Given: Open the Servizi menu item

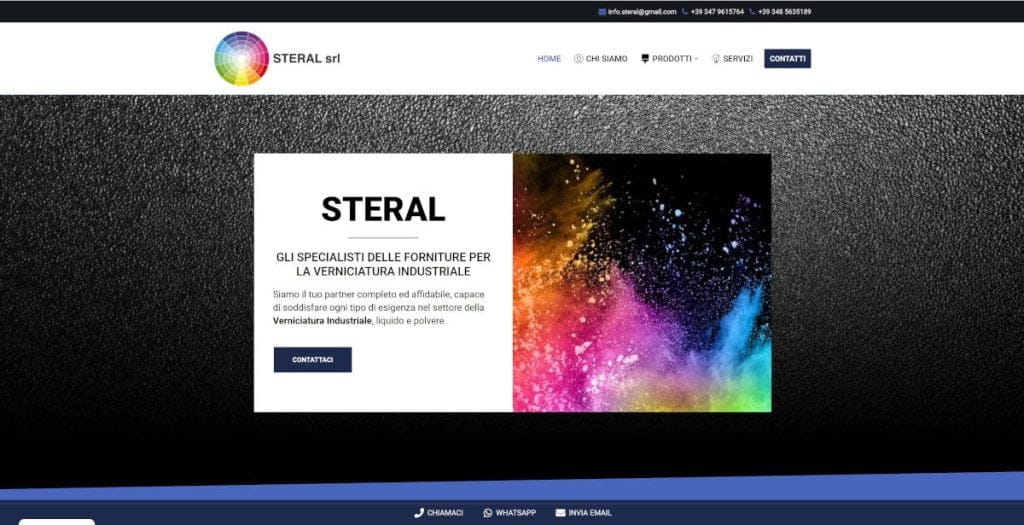Looking at the screenshot, I should [738, 59].
